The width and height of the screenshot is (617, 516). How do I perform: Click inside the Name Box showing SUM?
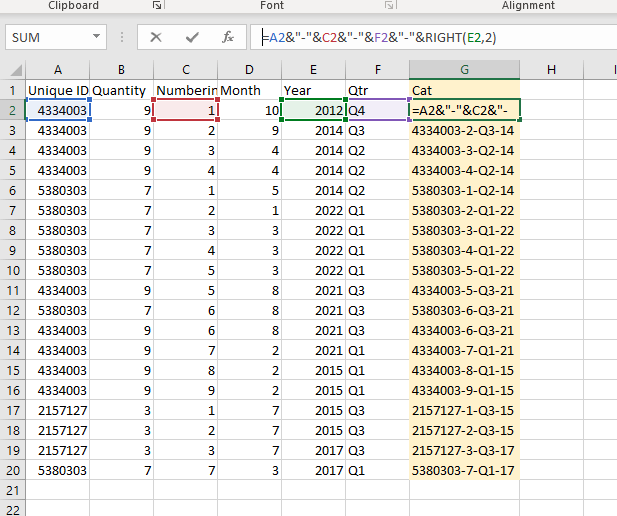tap(47, 37)
